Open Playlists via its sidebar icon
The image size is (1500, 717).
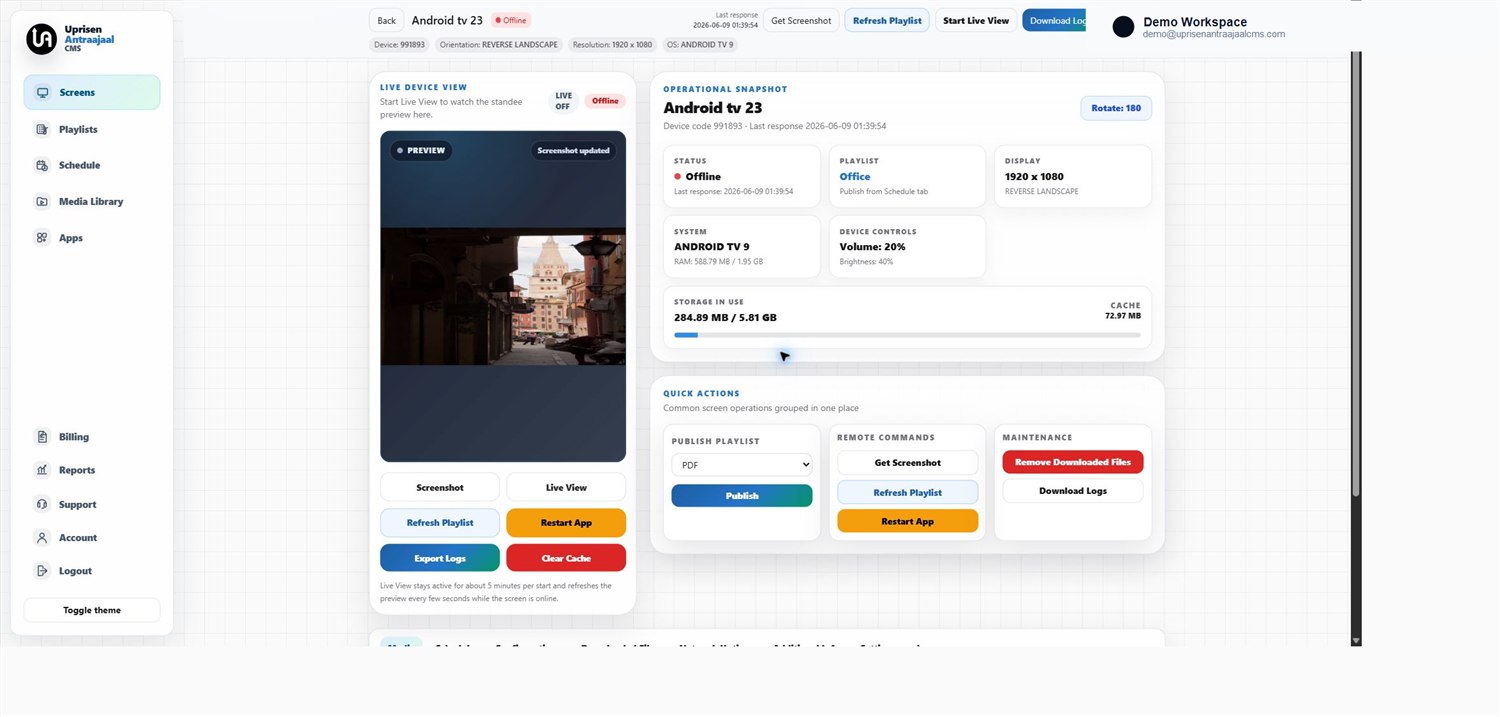point(42,129)
